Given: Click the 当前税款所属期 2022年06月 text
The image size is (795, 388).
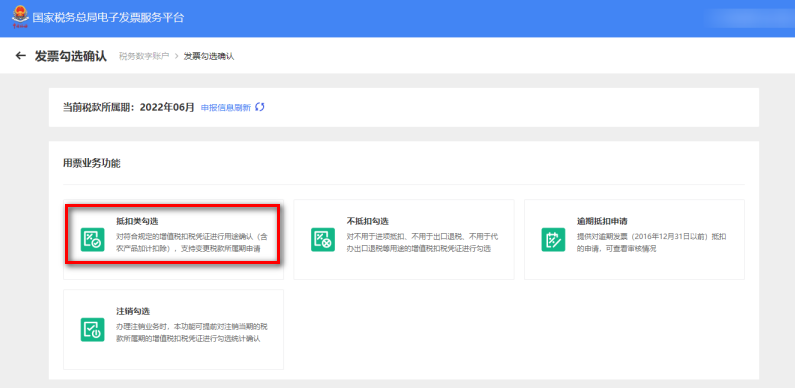Looking at the screenshot, I should pyautogui.click(x=128, y=108).
